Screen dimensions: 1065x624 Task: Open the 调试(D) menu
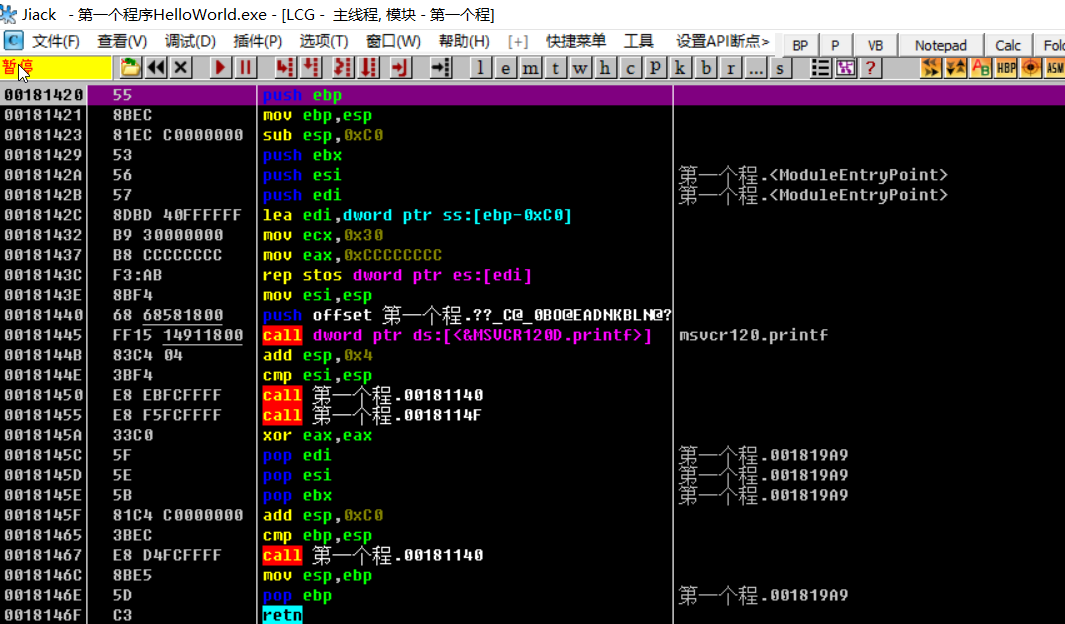point(190,41)
